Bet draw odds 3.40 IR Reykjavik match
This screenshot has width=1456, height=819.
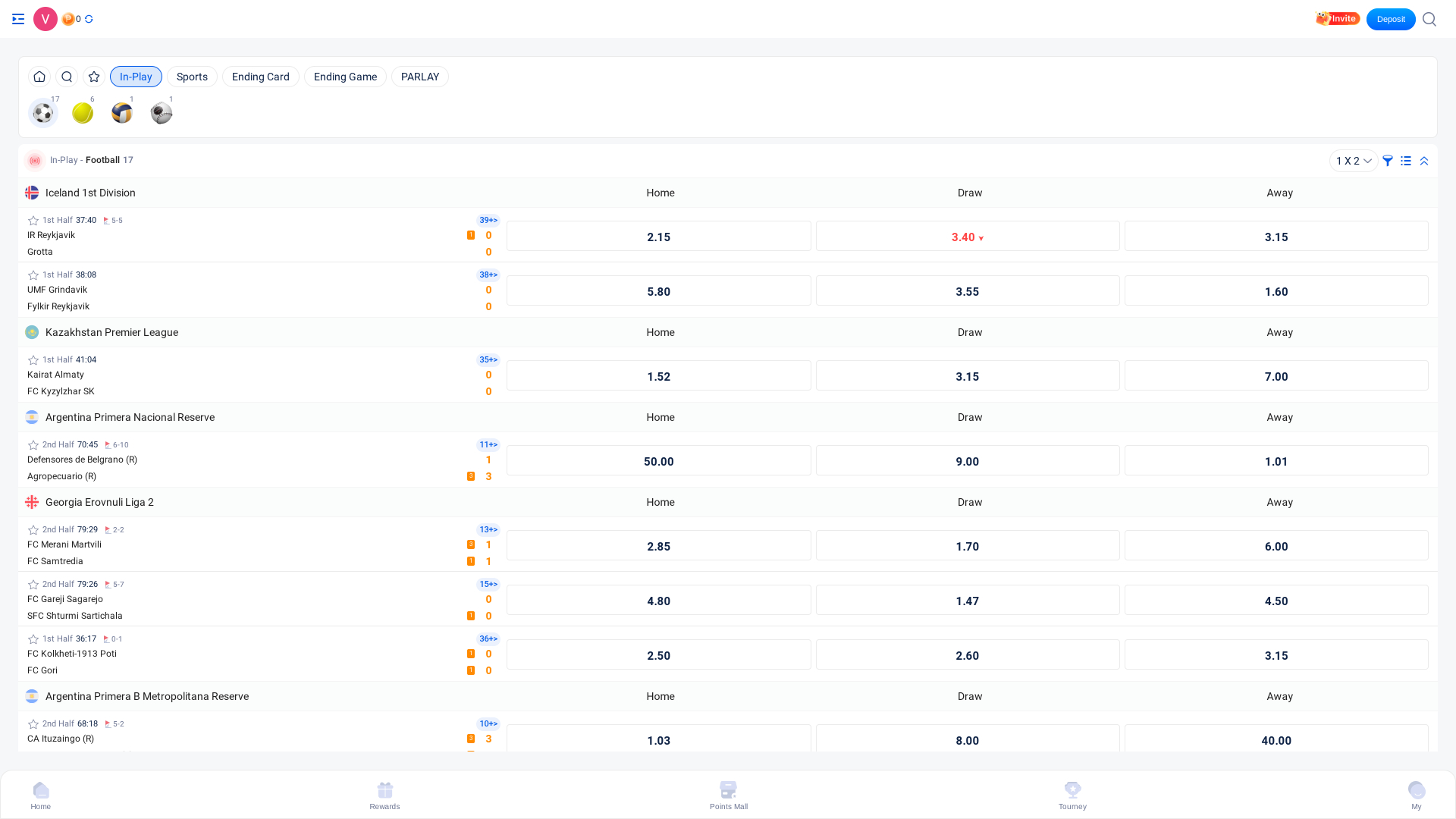[x=968, y=236]
